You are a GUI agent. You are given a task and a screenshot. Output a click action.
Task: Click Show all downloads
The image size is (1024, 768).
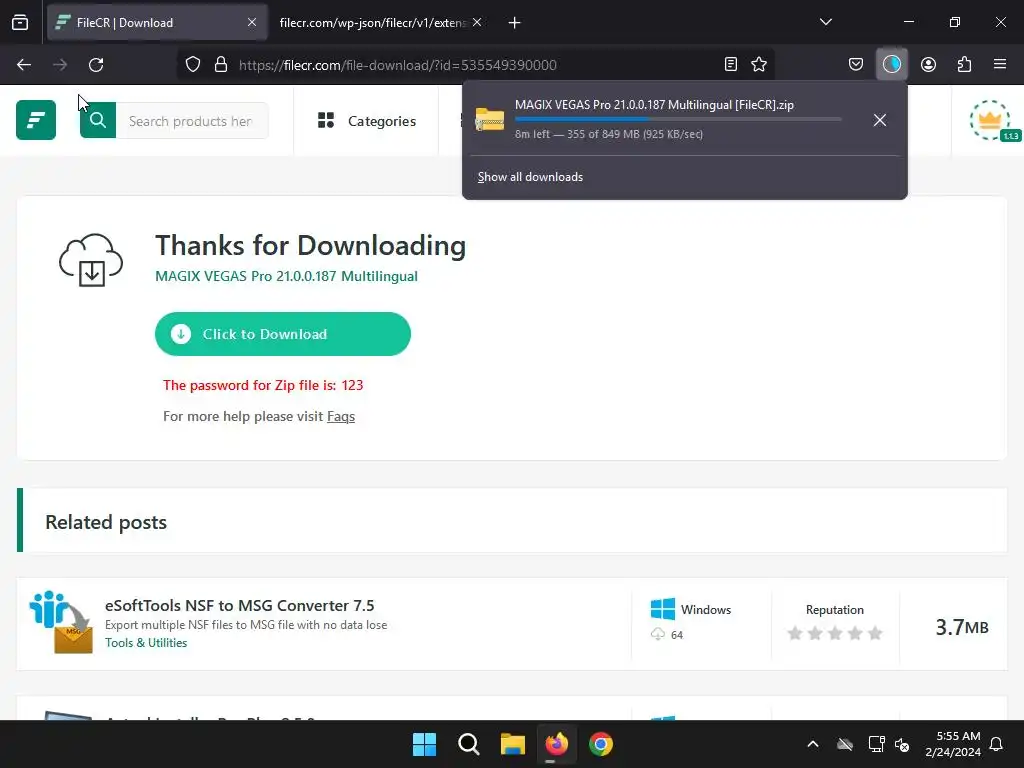click(530, 177)
